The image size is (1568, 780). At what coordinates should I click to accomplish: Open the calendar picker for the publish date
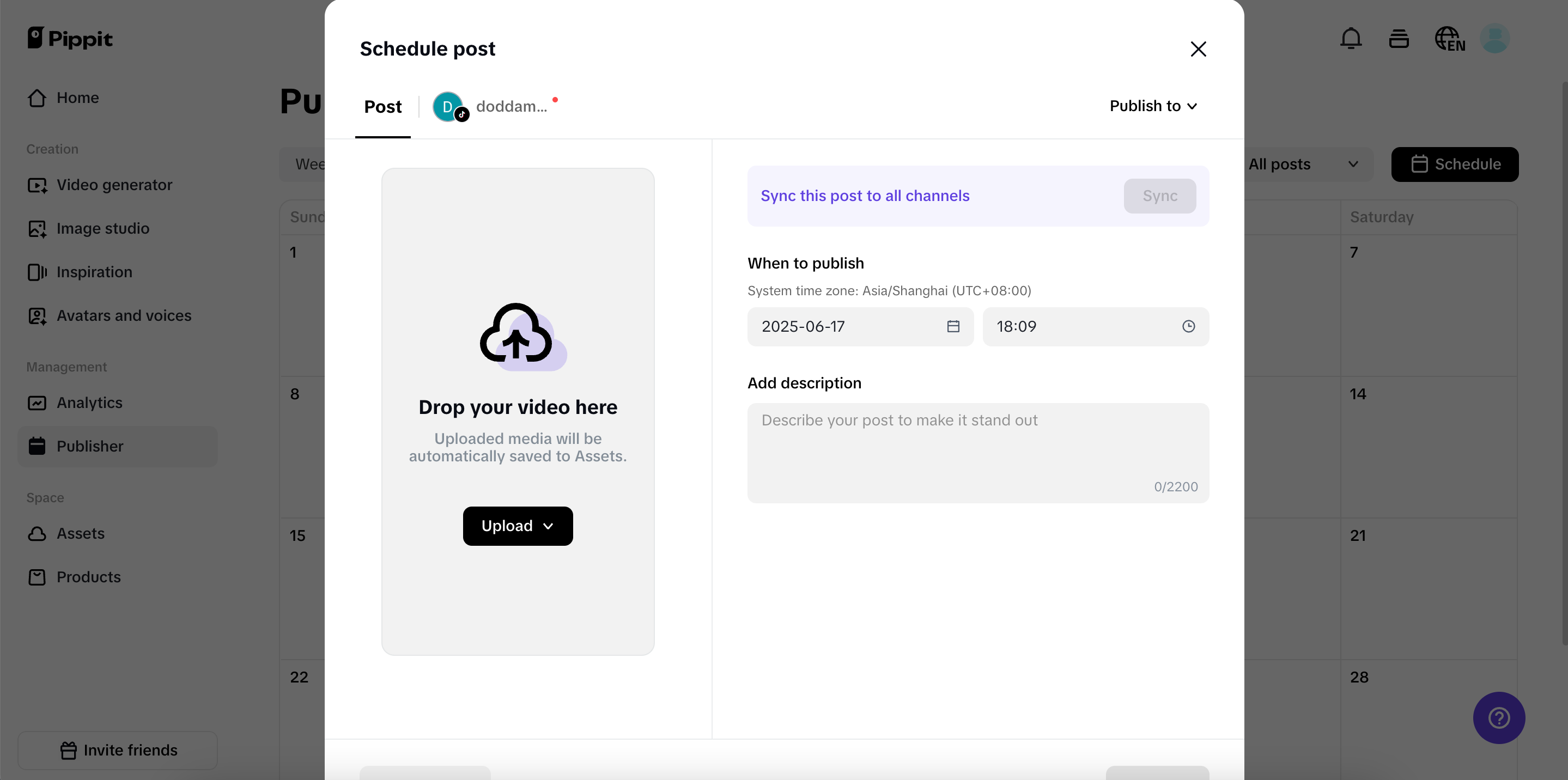(x=952, y=327)
